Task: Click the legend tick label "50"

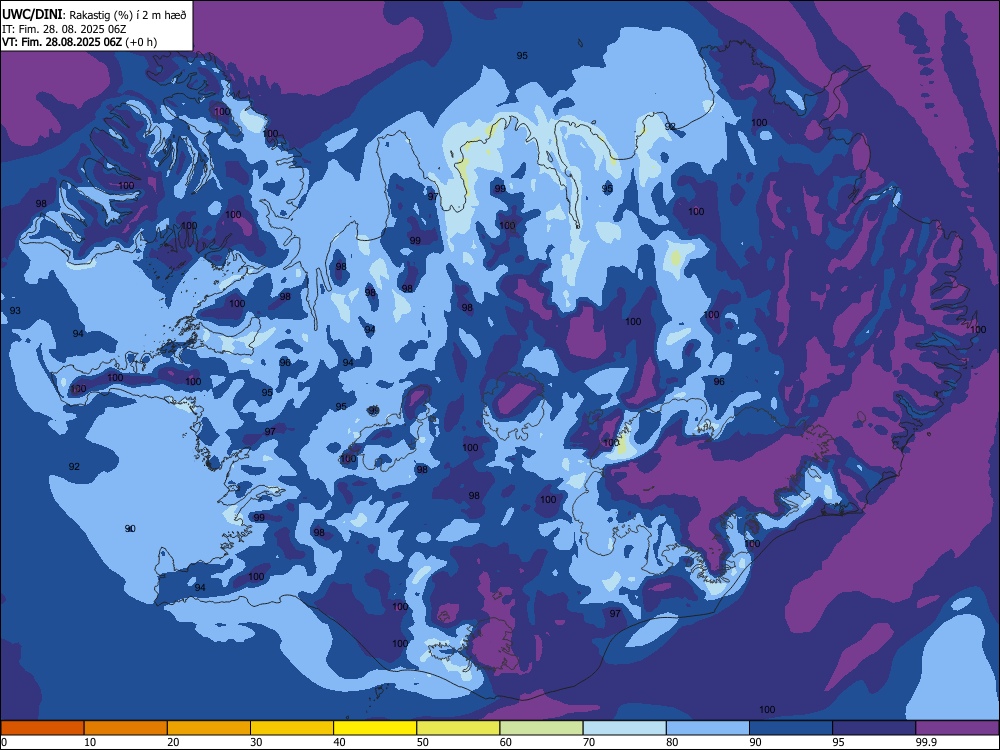Action: pos(423,742)
